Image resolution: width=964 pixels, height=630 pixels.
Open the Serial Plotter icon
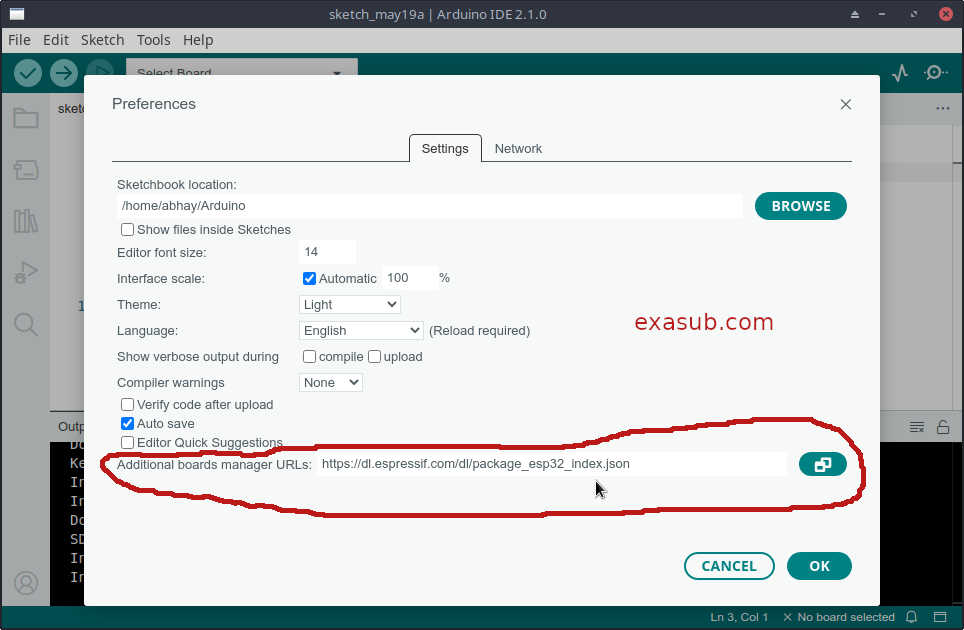pos(899,72)
